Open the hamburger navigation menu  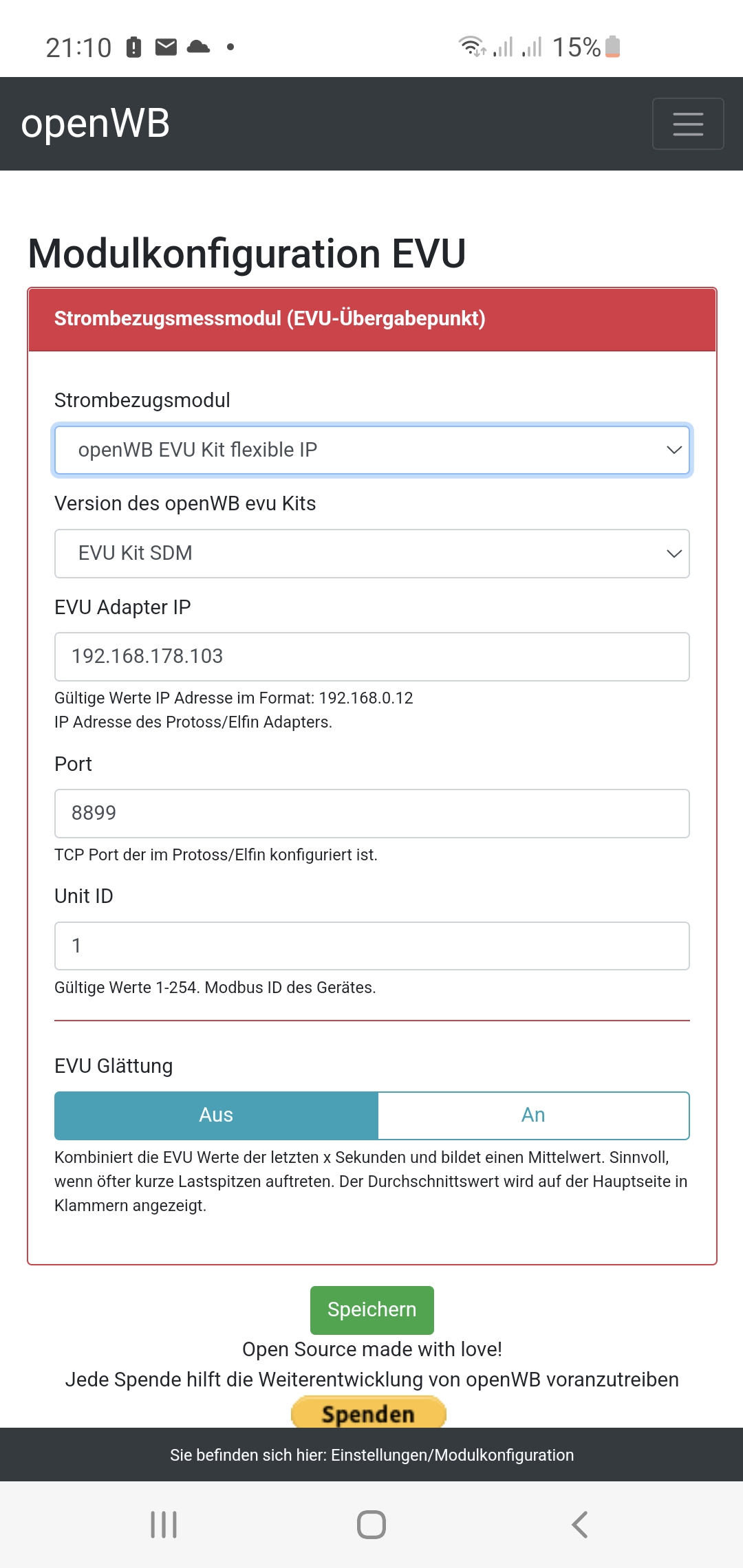687,124
